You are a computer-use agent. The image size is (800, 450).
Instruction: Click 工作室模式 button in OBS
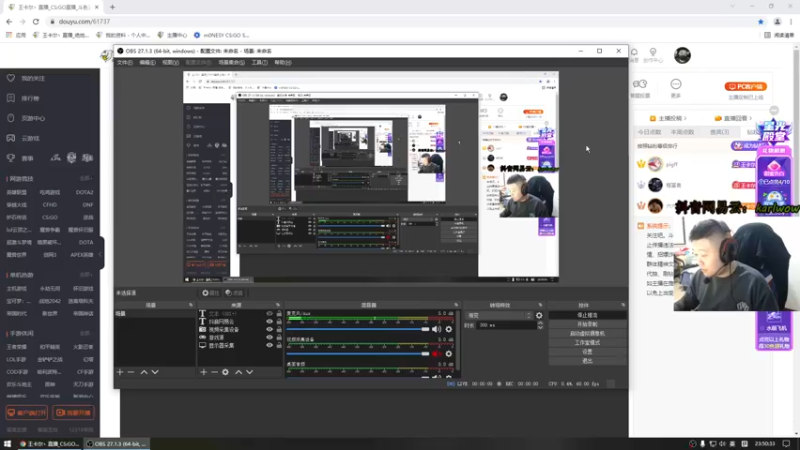click(587, 343)
